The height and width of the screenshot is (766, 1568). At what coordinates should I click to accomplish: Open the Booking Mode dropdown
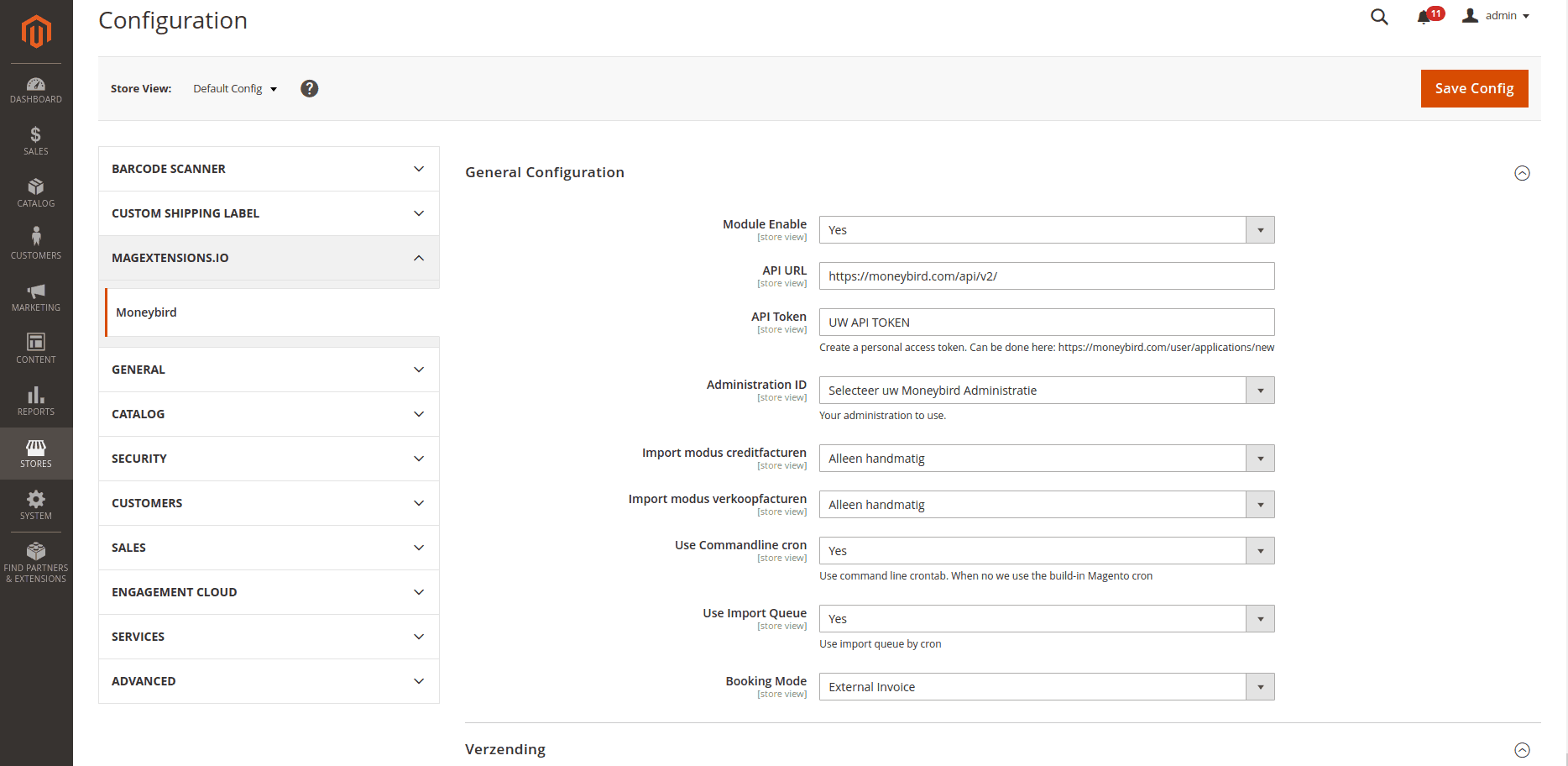(x=1047, y=687)
